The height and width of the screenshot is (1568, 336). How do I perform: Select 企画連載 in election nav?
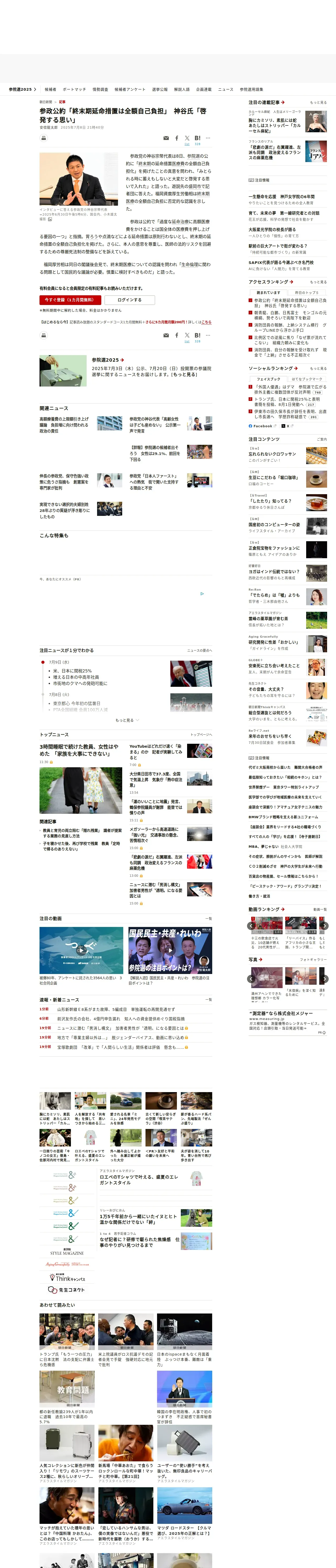point(204,89)
